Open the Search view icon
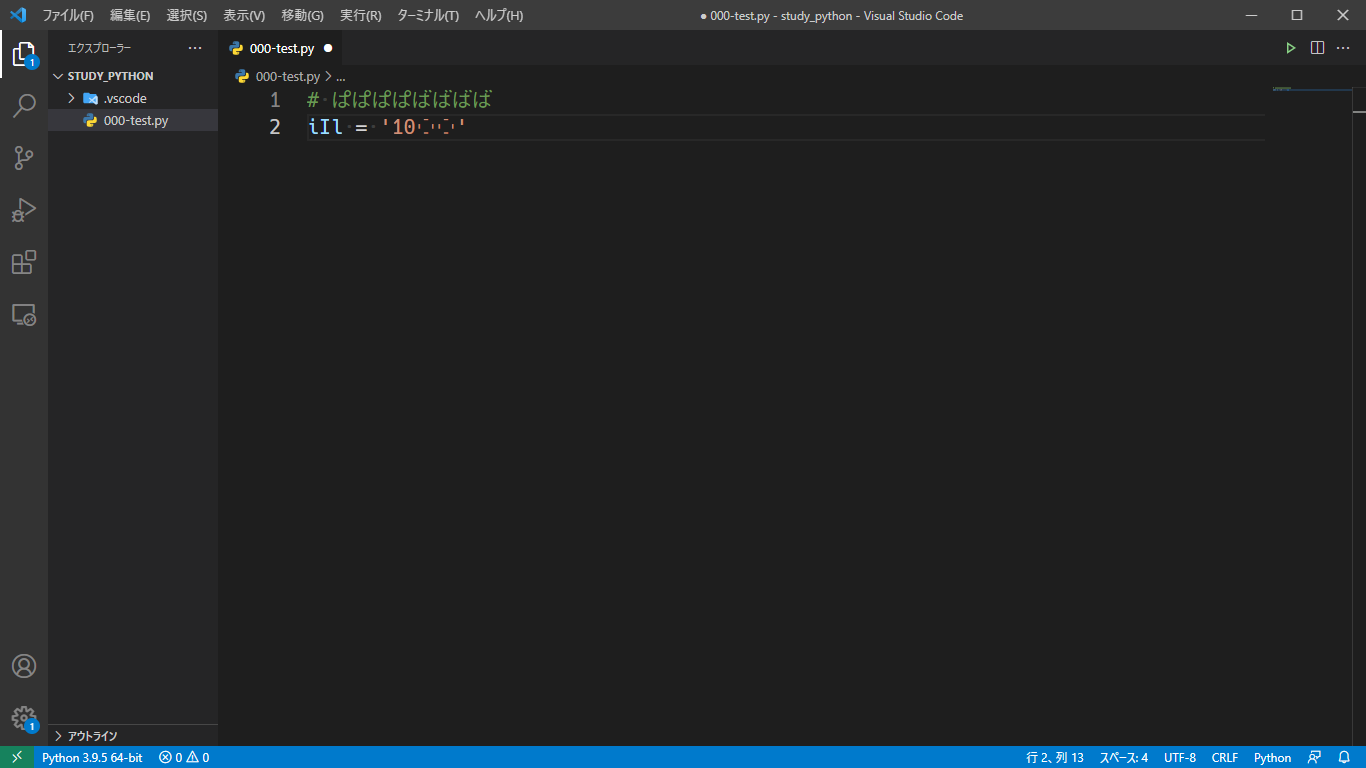The width and height of the screenshot is (1366, 768). pyautogui.click(x=24, y=106)
